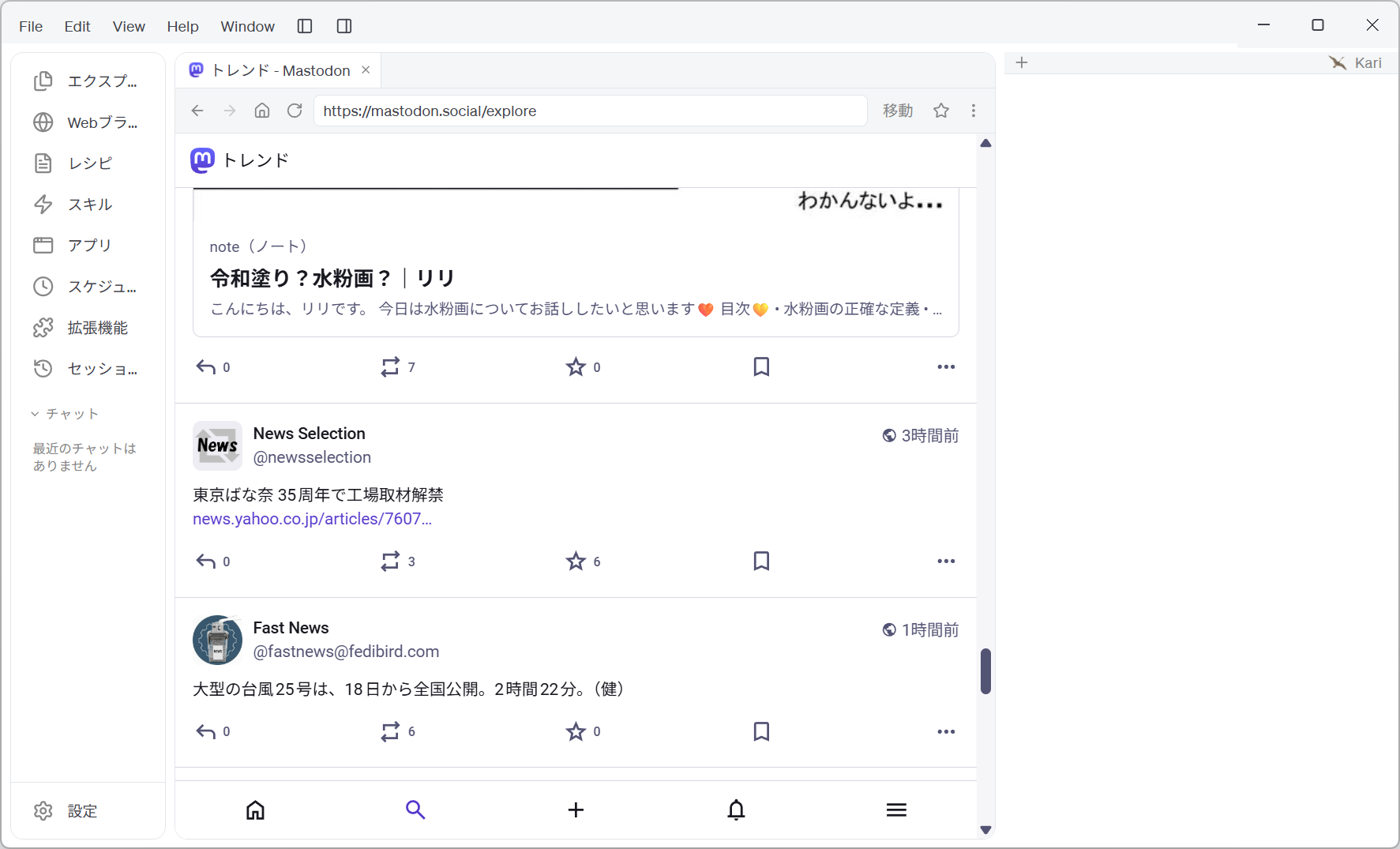Click scrollbar down arrow
The height and width of the screenshot is (849, 1400).
pos(985,830)
